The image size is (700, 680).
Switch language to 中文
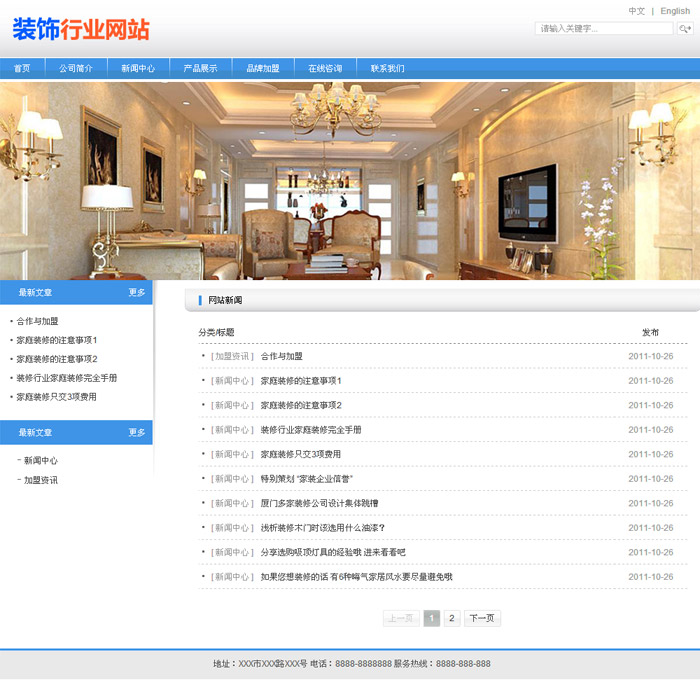pyautogui.click(x=637, y=11)
